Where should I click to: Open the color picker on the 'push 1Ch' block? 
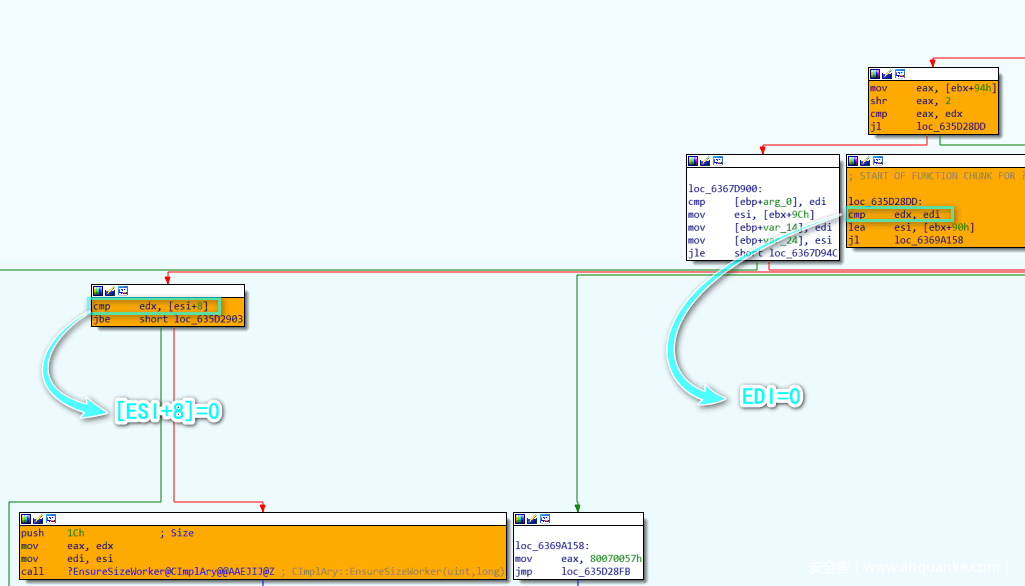[x=26, y=519]
